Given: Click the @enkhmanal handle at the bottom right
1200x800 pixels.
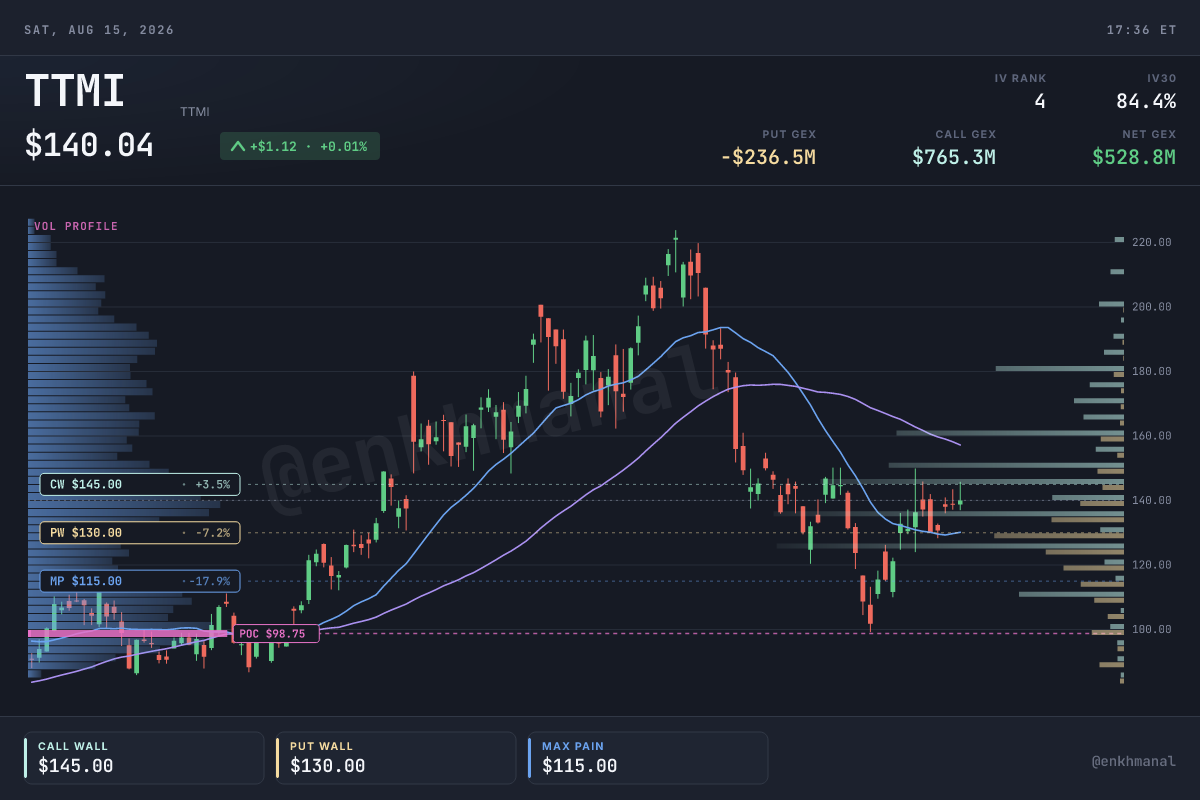Looking at the screenshot, I should (x=1134, y=762).
